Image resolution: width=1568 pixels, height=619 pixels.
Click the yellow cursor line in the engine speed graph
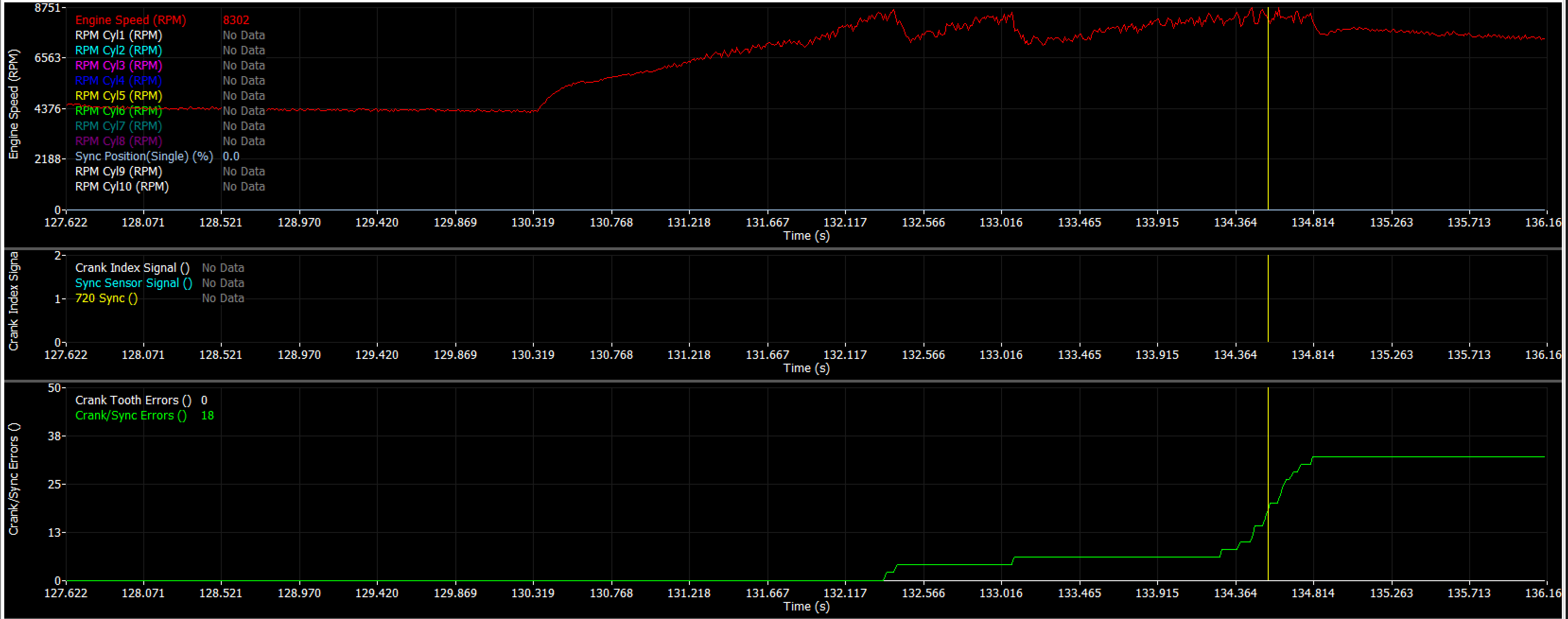pos(1268,122)
